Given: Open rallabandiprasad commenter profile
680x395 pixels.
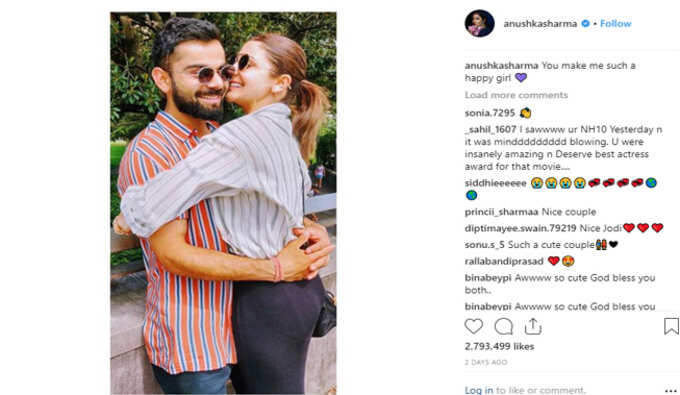Looking at the screenshot, I should click(x=504, y=261).
